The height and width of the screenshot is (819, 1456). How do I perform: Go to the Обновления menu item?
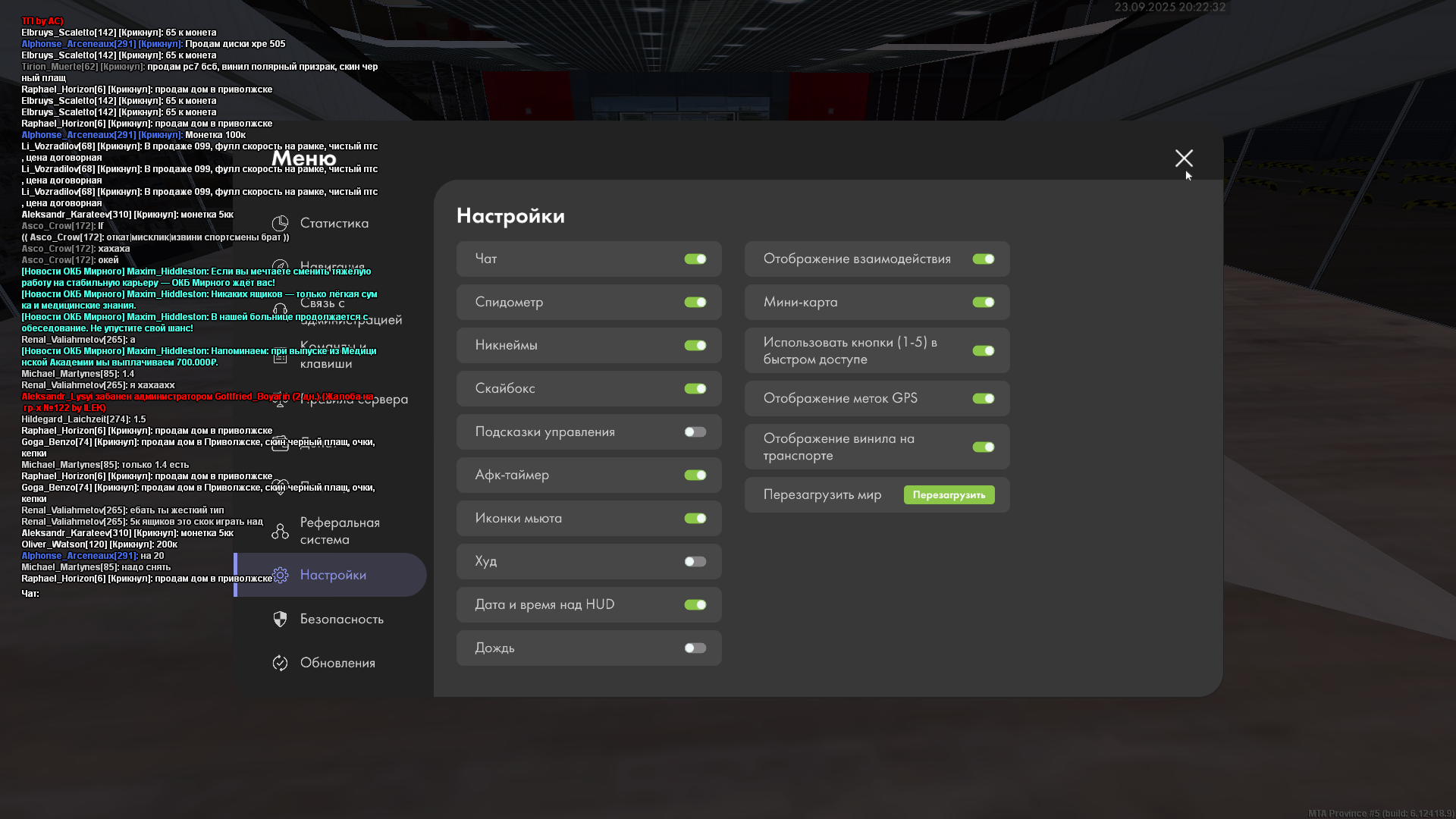pyautogui.click(x=337, y=663)
